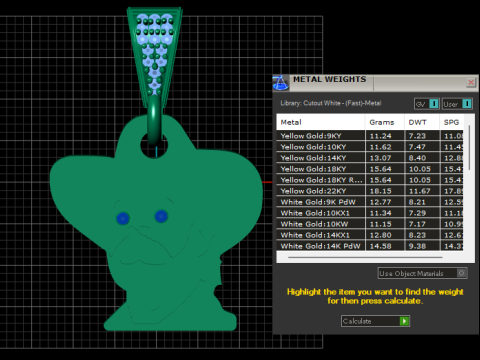
Task: Select the left blue gem eye
Action: coord(123,218)
